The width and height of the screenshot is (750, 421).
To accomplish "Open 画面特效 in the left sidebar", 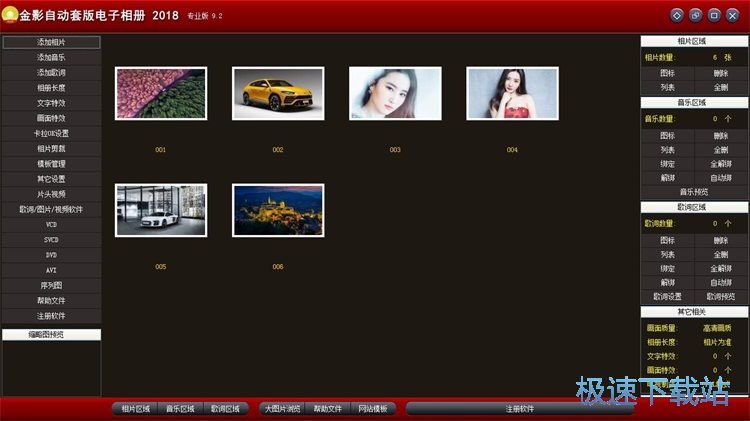I will tap(51, 118).
